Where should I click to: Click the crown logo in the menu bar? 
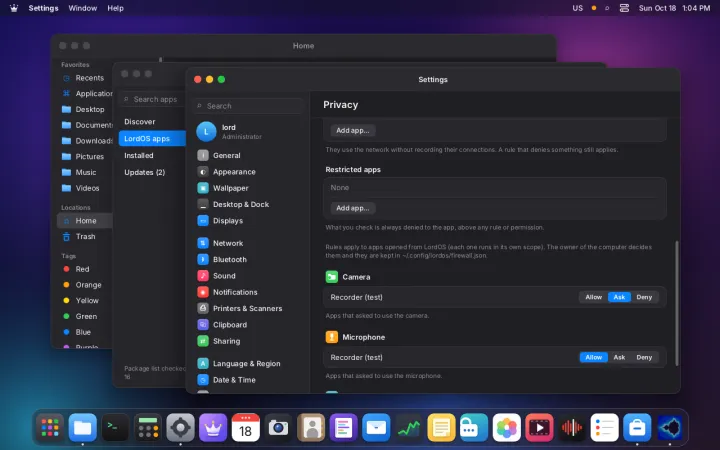click(14, 8)
